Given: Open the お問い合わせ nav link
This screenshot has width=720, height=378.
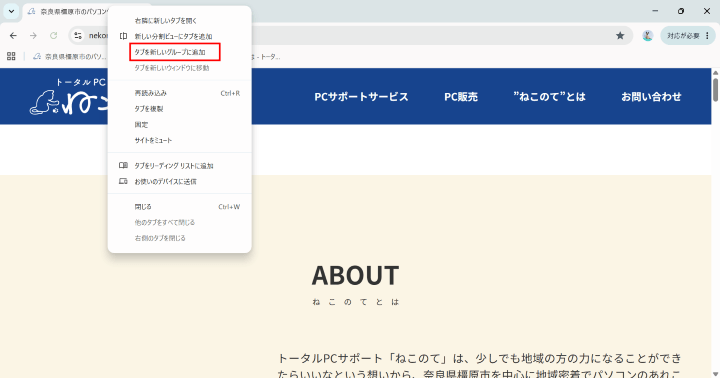Looking at the screenshot, I should (651, 96).
